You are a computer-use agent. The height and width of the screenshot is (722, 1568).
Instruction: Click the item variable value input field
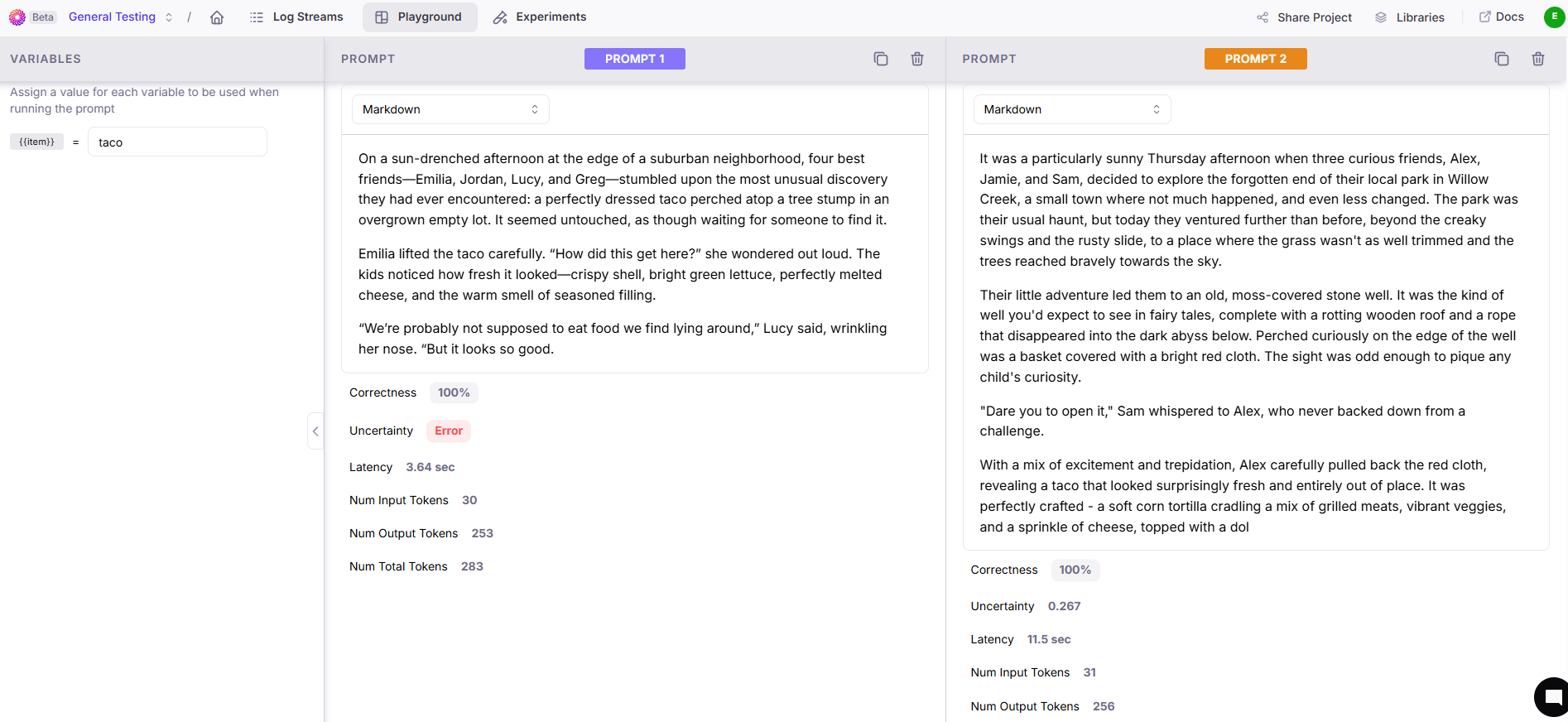pyautogui.click(x=177, y=142)
